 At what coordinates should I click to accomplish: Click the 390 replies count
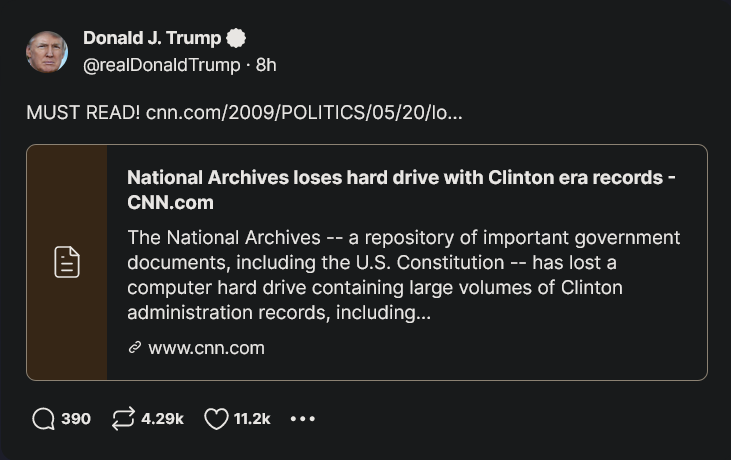[x=76, y=419]
